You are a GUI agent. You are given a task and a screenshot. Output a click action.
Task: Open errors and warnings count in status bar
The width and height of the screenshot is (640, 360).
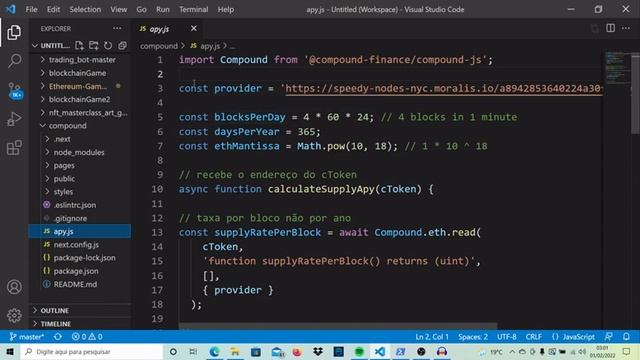coord(87,337)
